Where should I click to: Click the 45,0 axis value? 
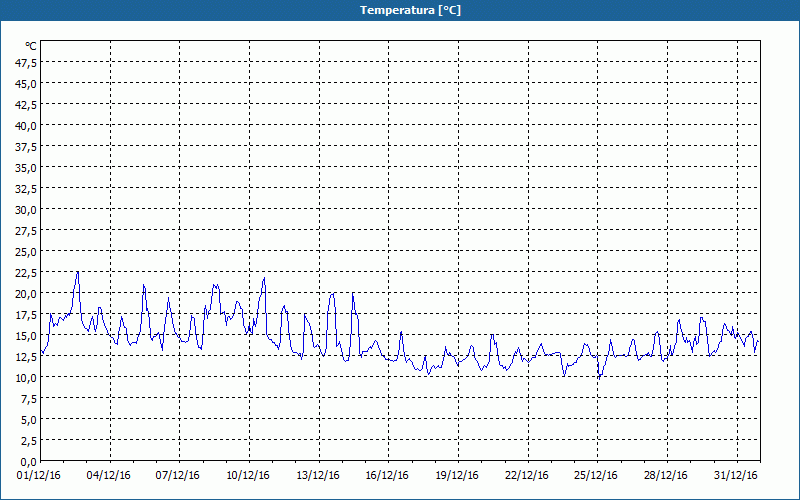click(x=27, y=84)
